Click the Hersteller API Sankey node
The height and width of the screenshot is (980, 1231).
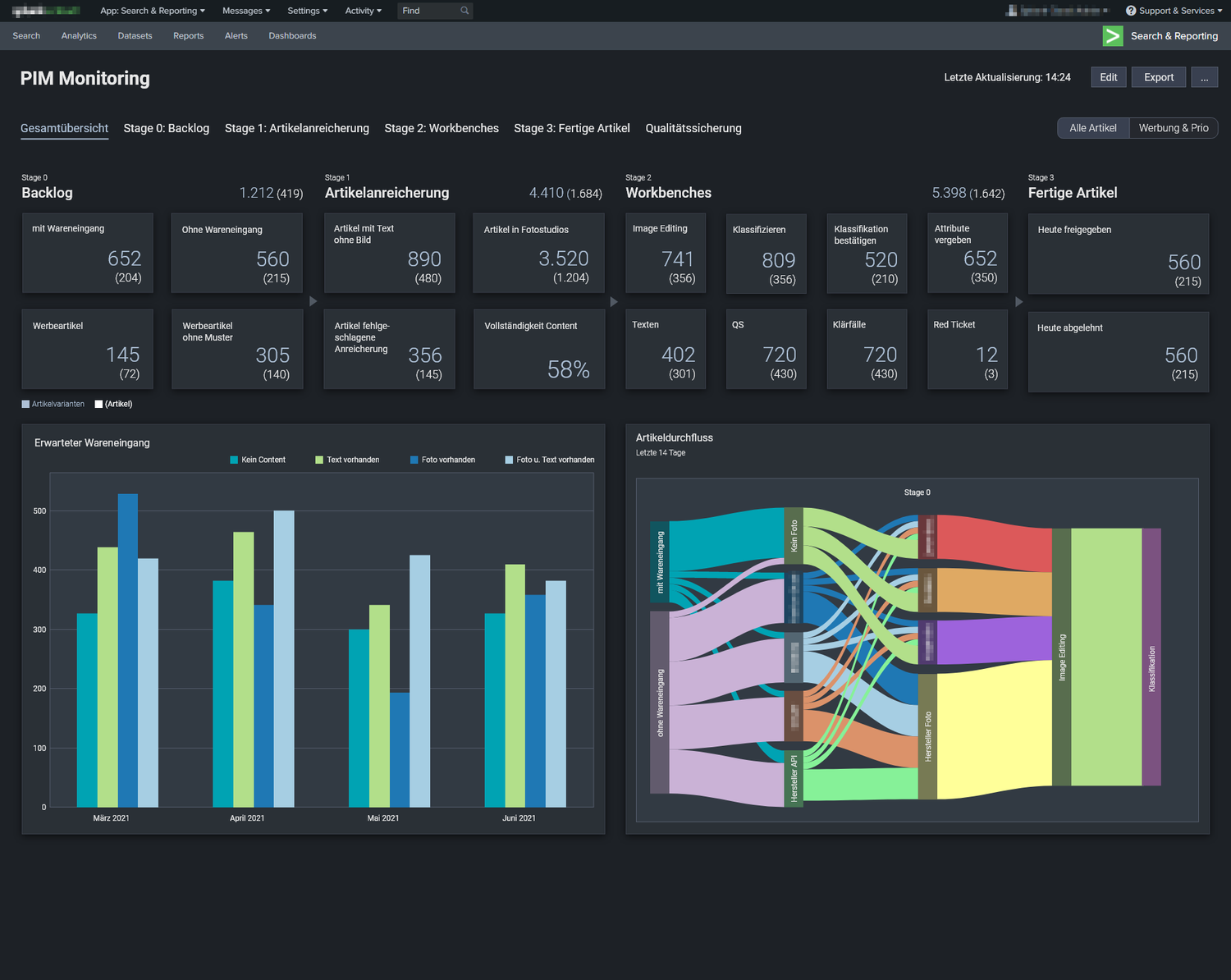pos(794,778)
